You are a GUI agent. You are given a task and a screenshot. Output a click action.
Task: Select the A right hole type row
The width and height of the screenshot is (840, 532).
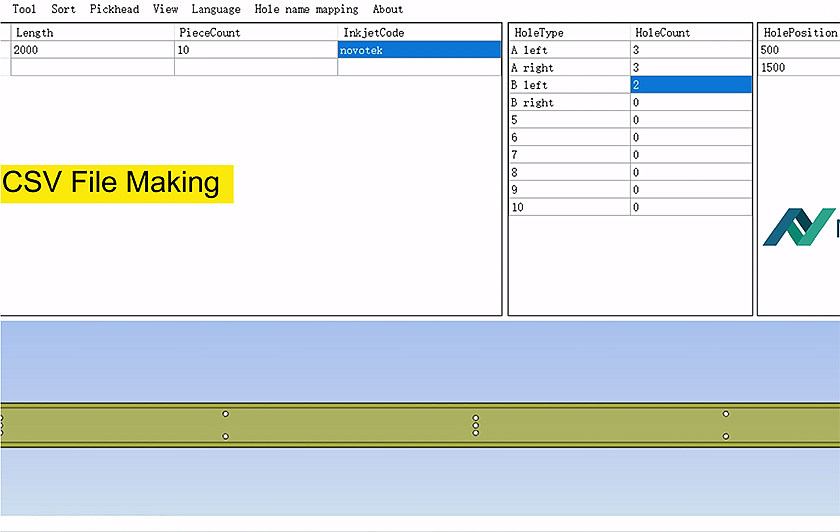[569, 68]
